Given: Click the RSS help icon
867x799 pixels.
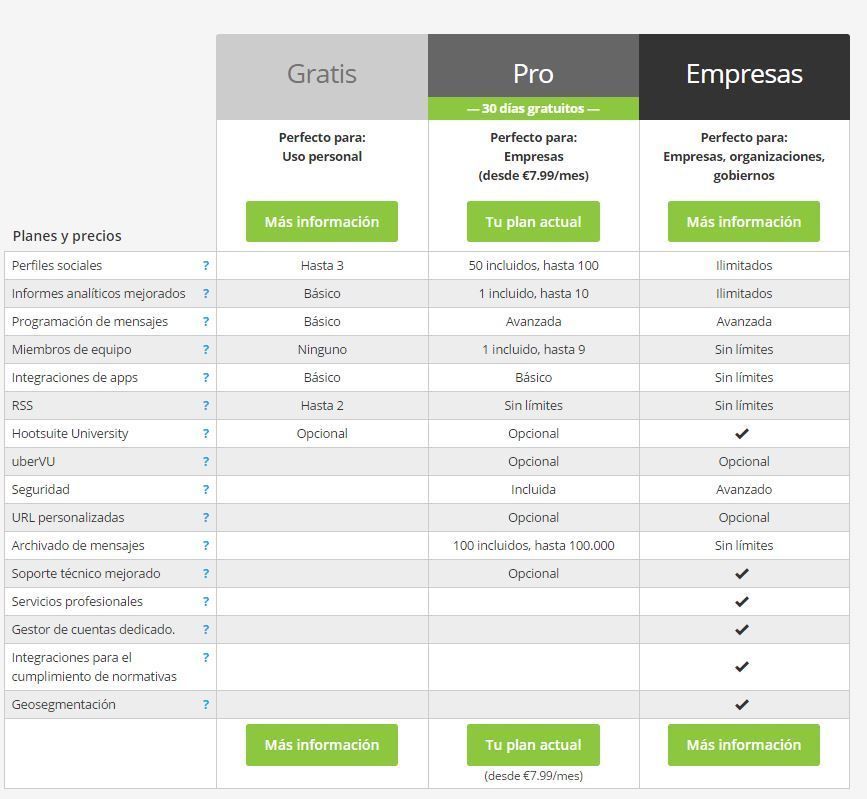Looking at the screenshot, I should coord(206,405).
